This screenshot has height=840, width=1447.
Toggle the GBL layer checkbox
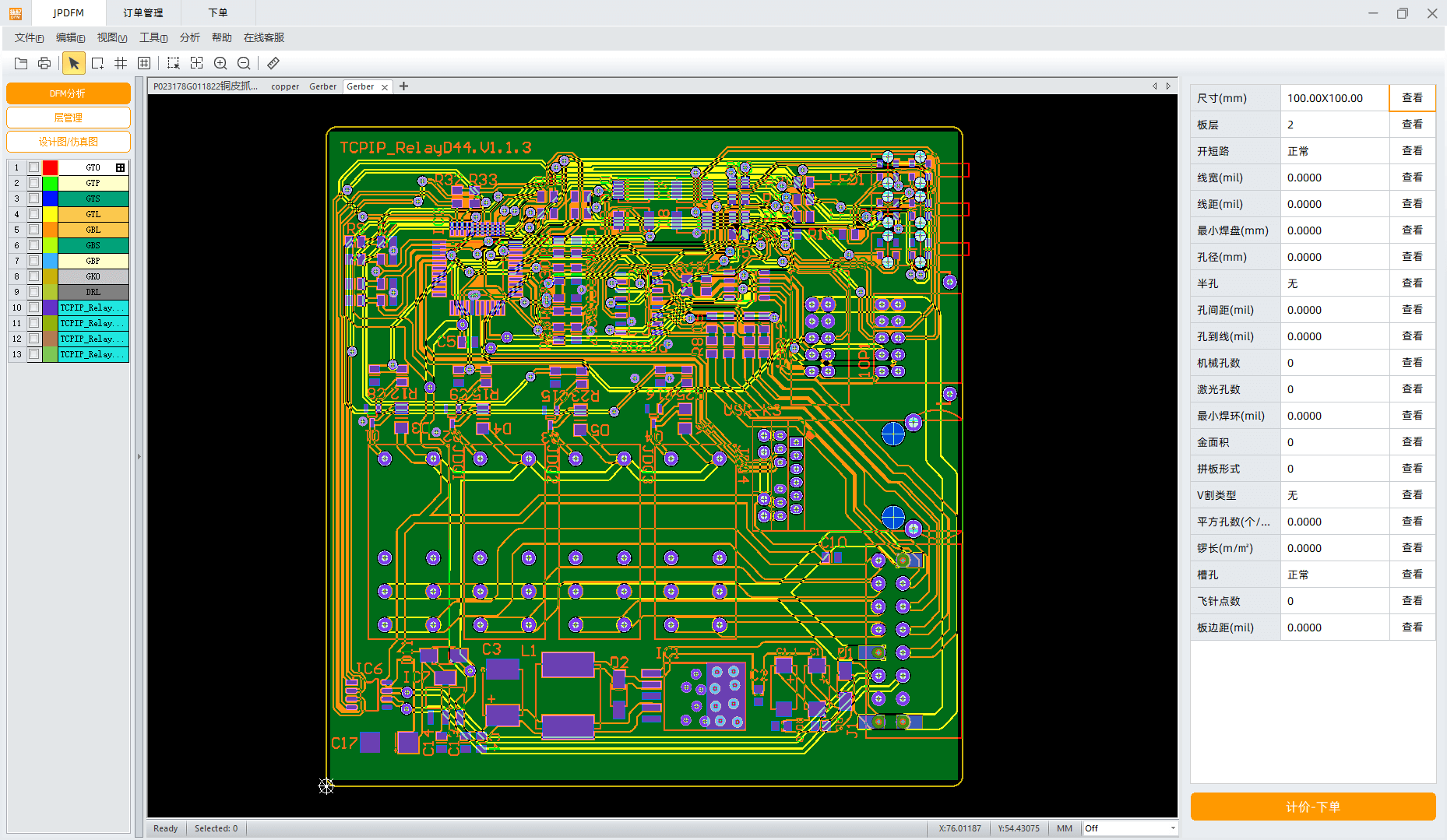[x=34, y=230]
